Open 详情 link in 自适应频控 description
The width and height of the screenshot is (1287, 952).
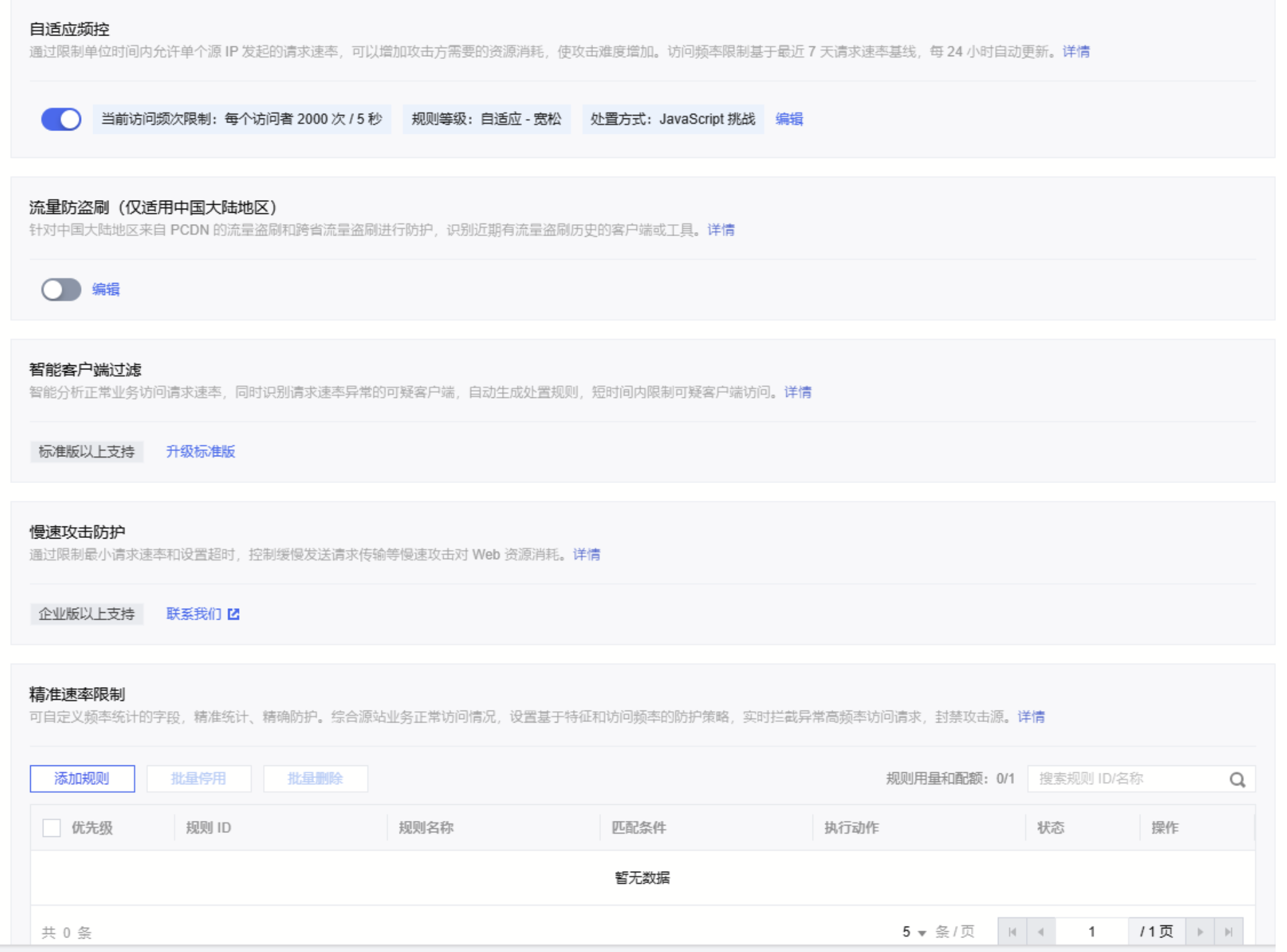1076,52
